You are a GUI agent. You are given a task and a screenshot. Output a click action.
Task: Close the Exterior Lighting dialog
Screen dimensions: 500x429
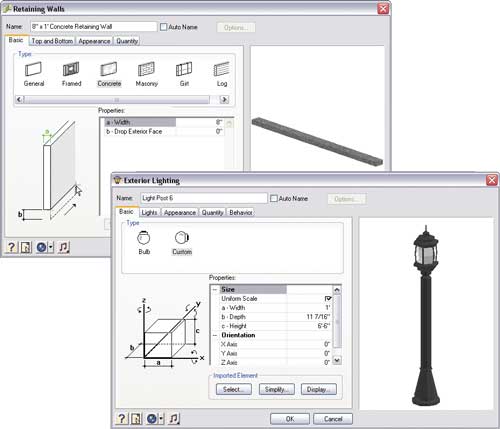(492, 180)
